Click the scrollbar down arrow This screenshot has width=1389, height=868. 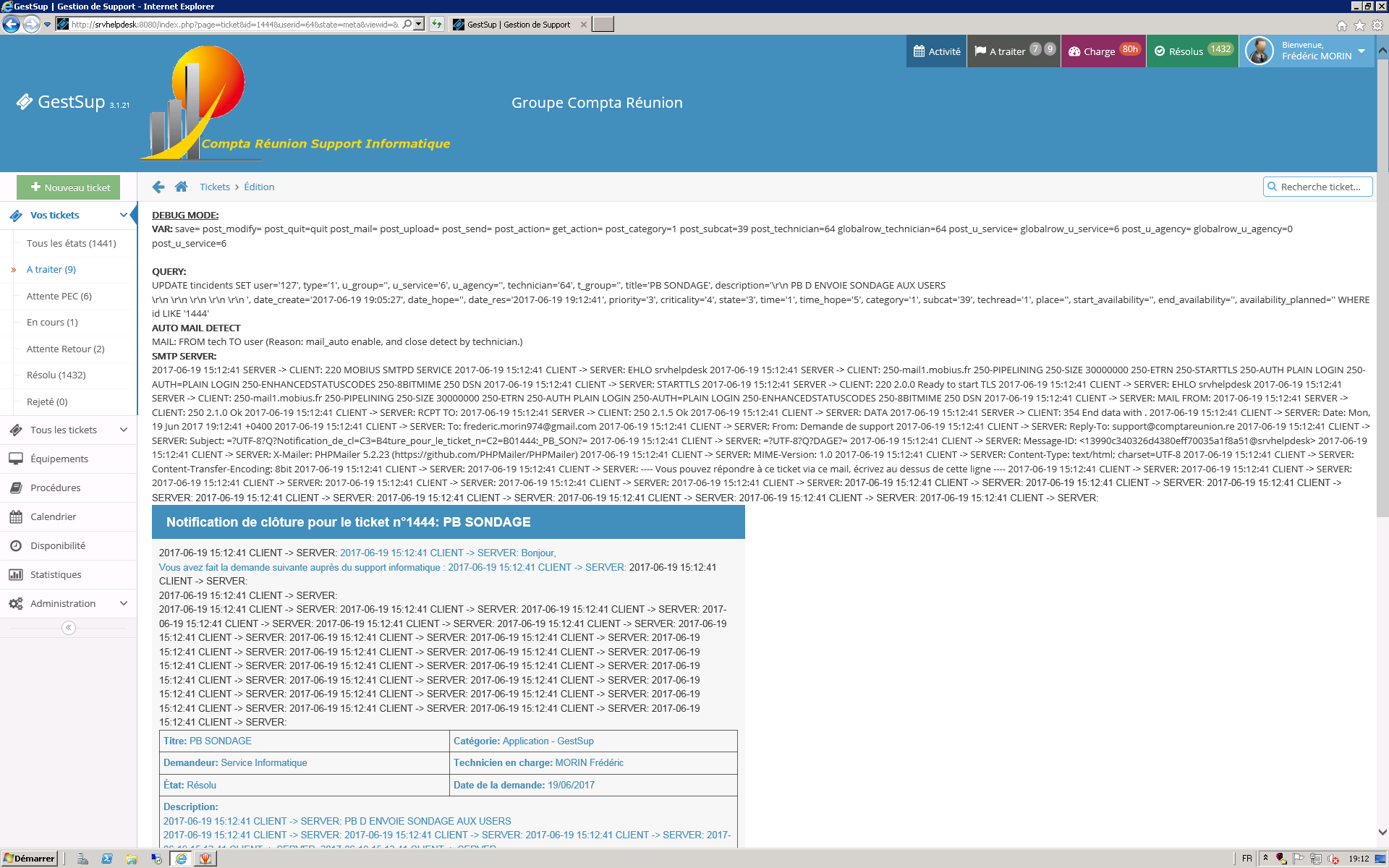click(1382, 833)
